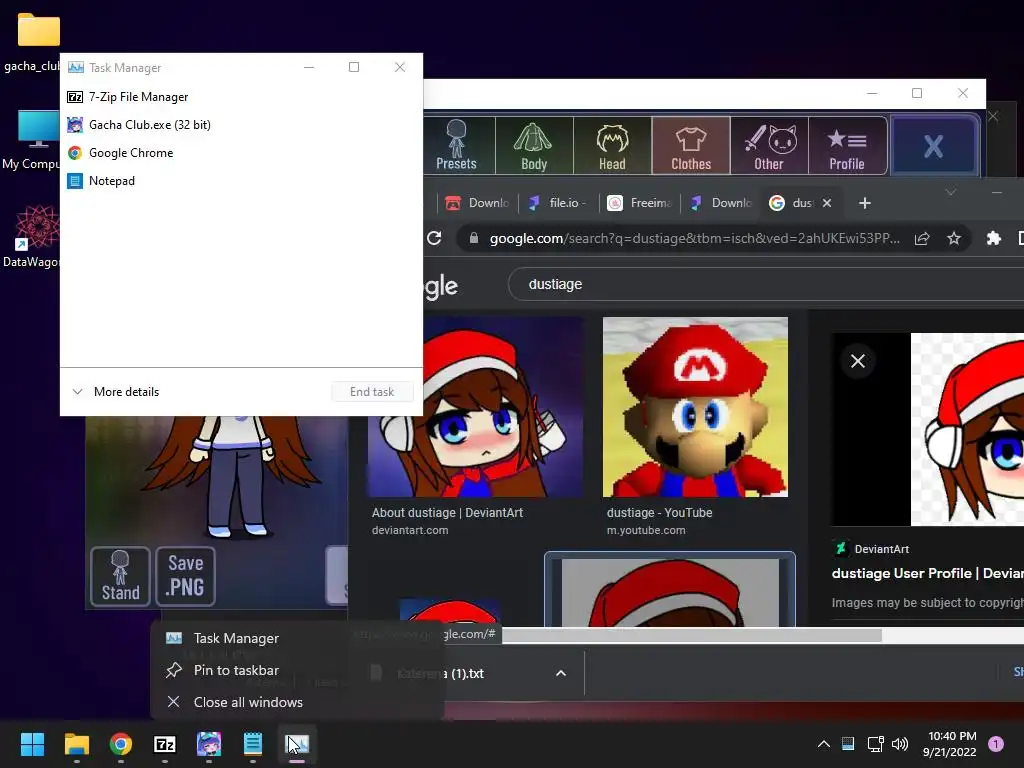Reload the Chrome page
The image size is (1024, 768).
tap(434, 238)
